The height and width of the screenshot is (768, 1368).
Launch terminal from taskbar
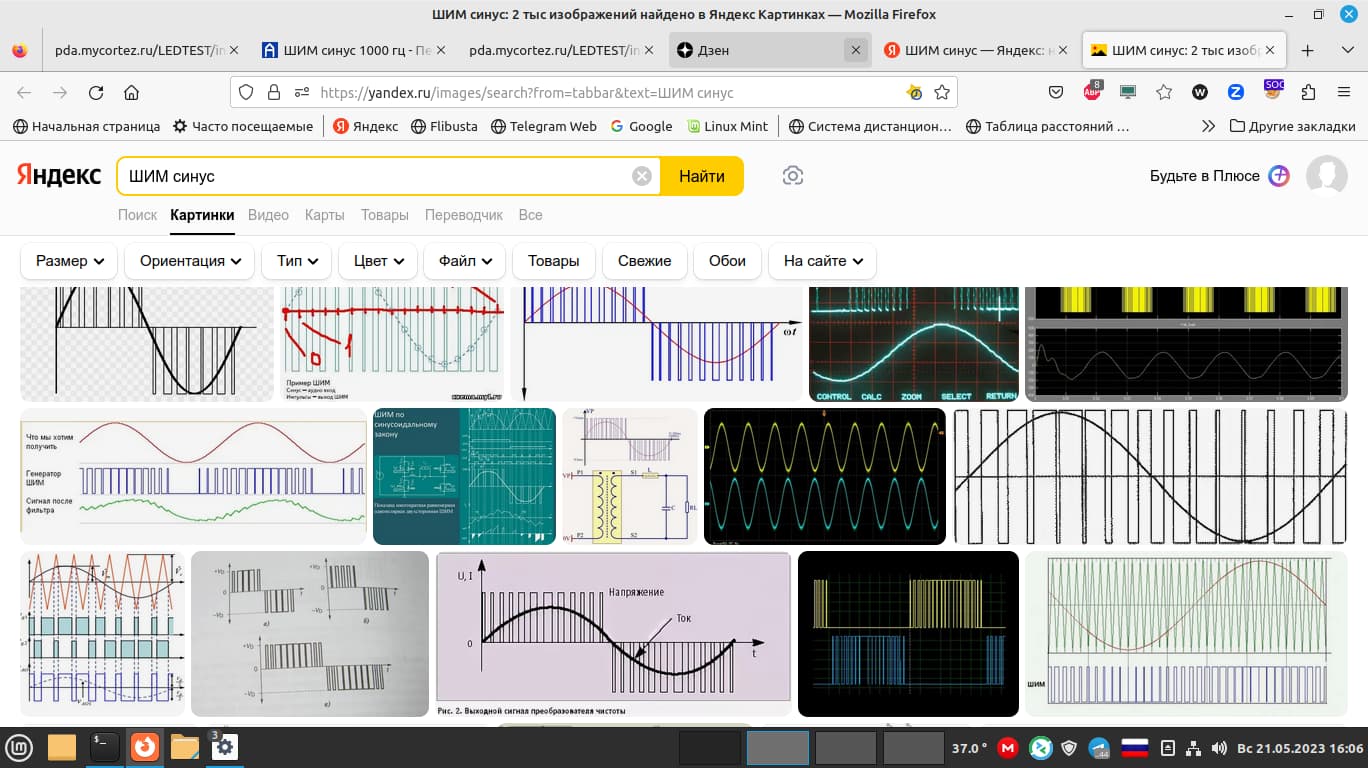coord(104,747)
